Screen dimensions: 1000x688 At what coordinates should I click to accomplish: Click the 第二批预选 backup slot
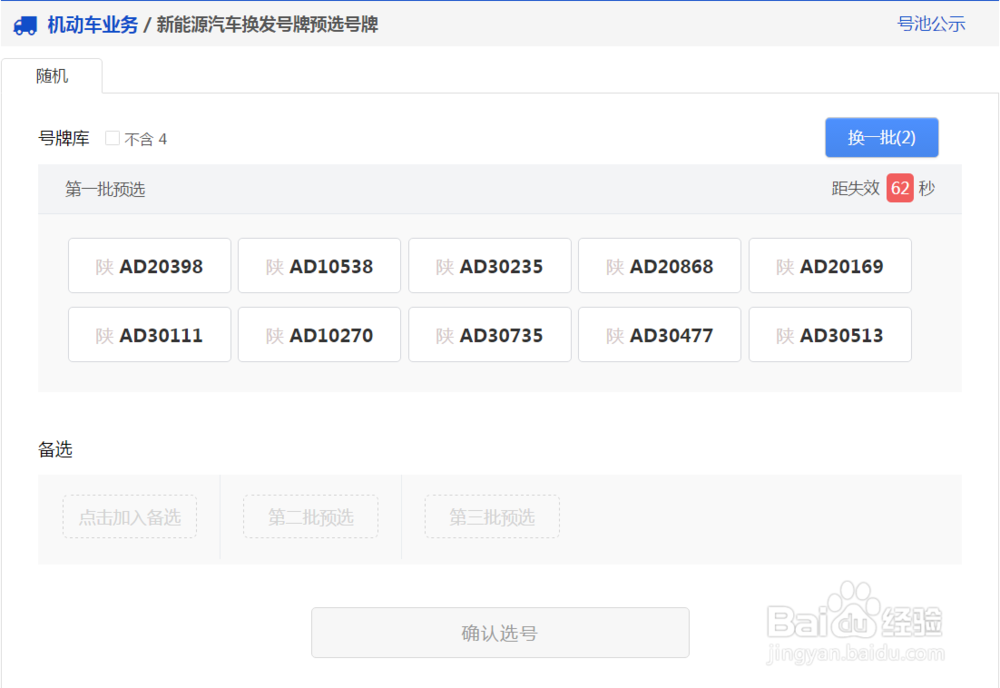click(x=310, y=517)
